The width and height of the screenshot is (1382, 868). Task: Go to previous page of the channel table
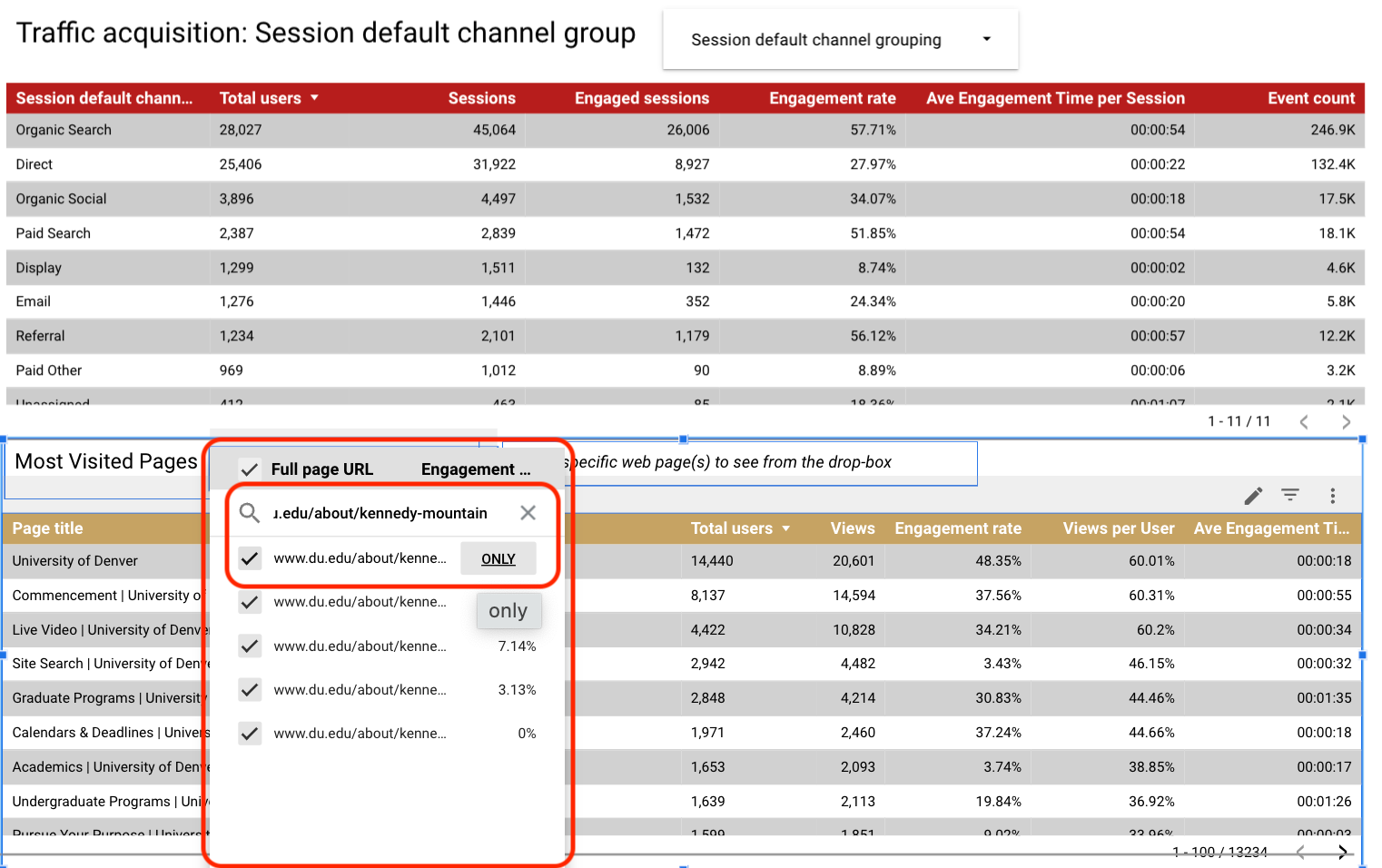click(x=1304, y=421)
